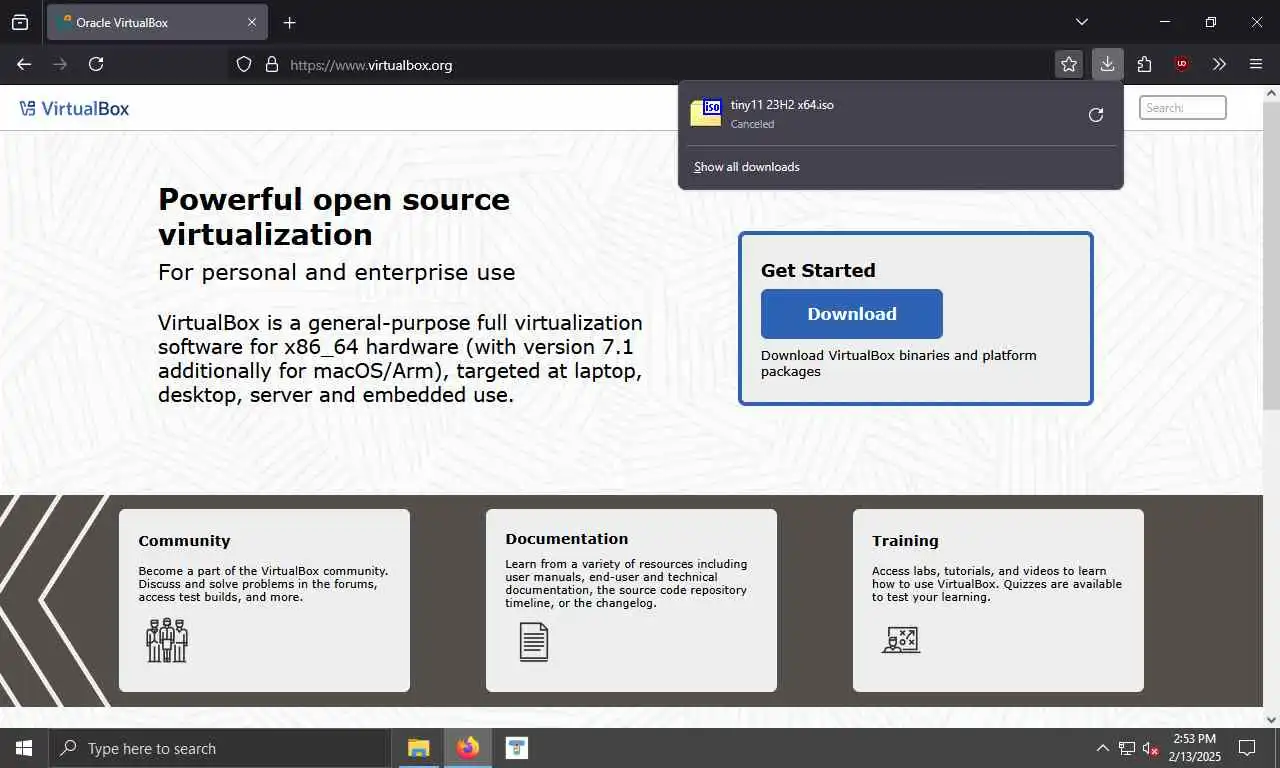Click the muted volume tray icon

pyautogui.click(x=1151, y=748)
